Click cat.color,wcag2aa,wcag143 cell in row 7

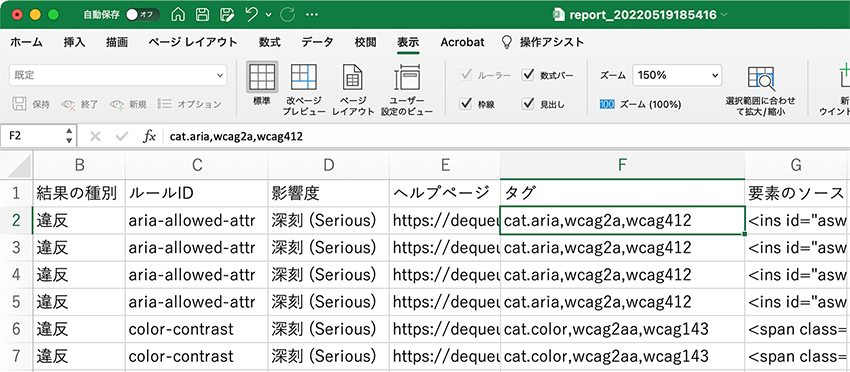[x=622, y=356]
